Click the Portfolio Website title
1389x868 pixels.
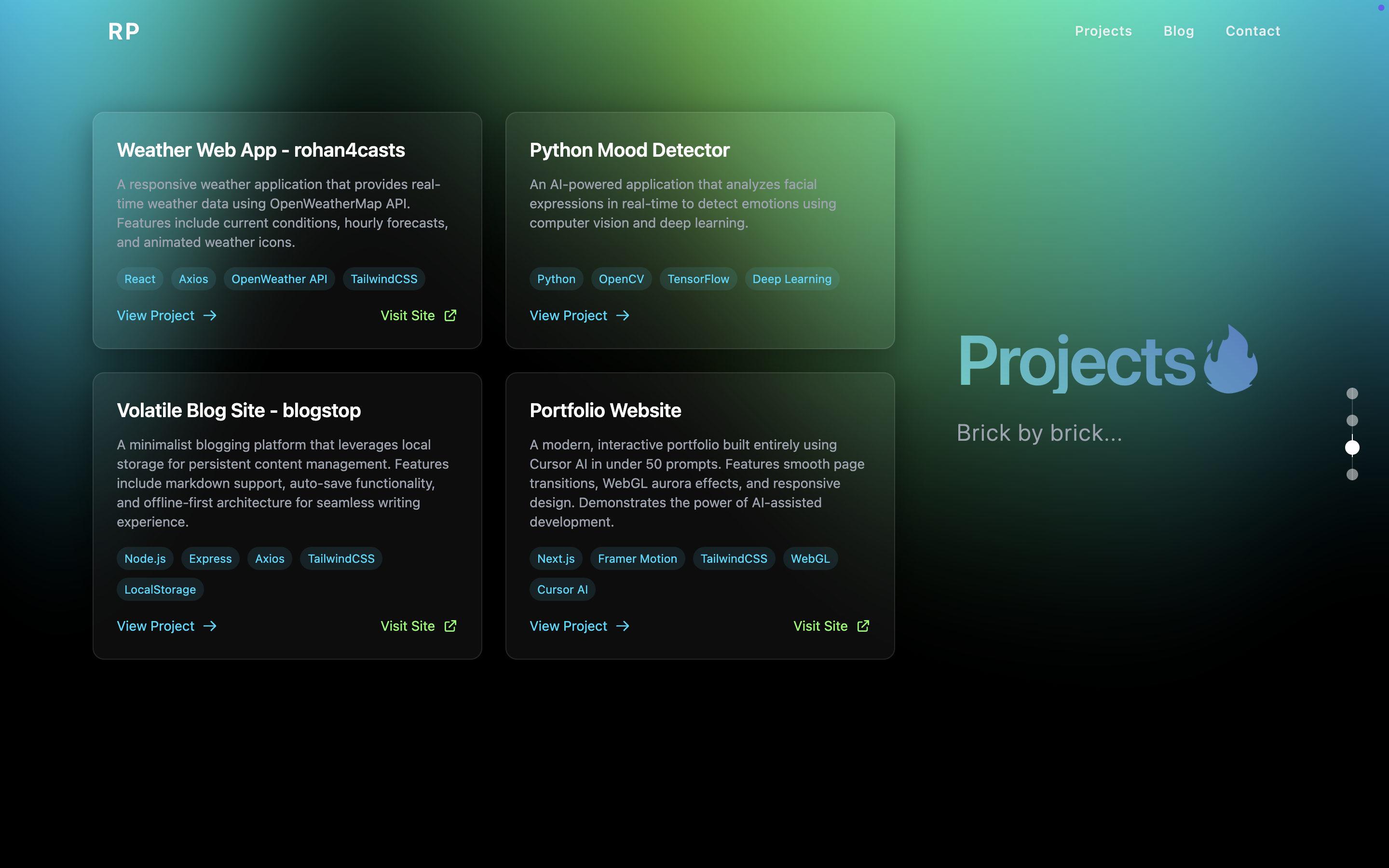tap(605, 411)
